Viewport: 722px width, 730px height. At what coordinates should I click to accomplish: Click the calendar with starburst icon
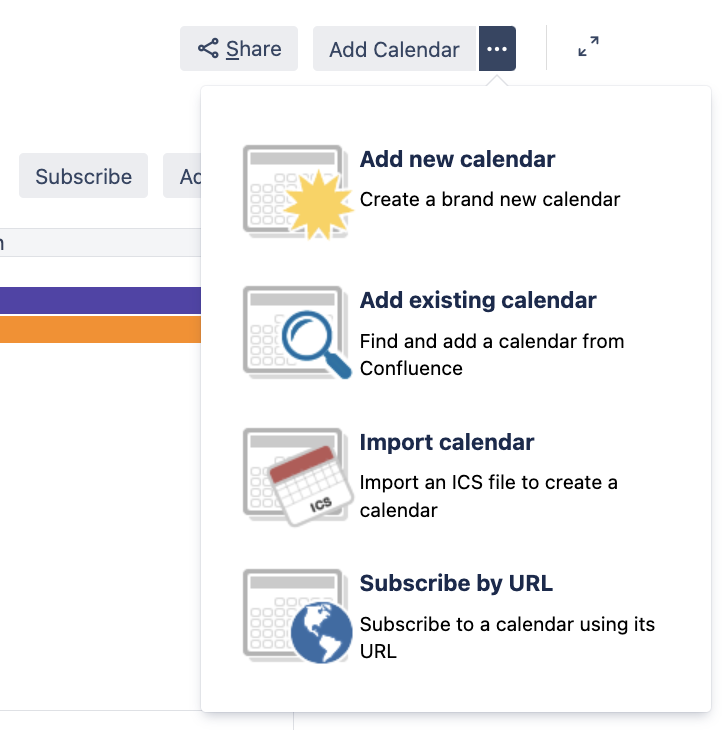click(x=297, y=192)
